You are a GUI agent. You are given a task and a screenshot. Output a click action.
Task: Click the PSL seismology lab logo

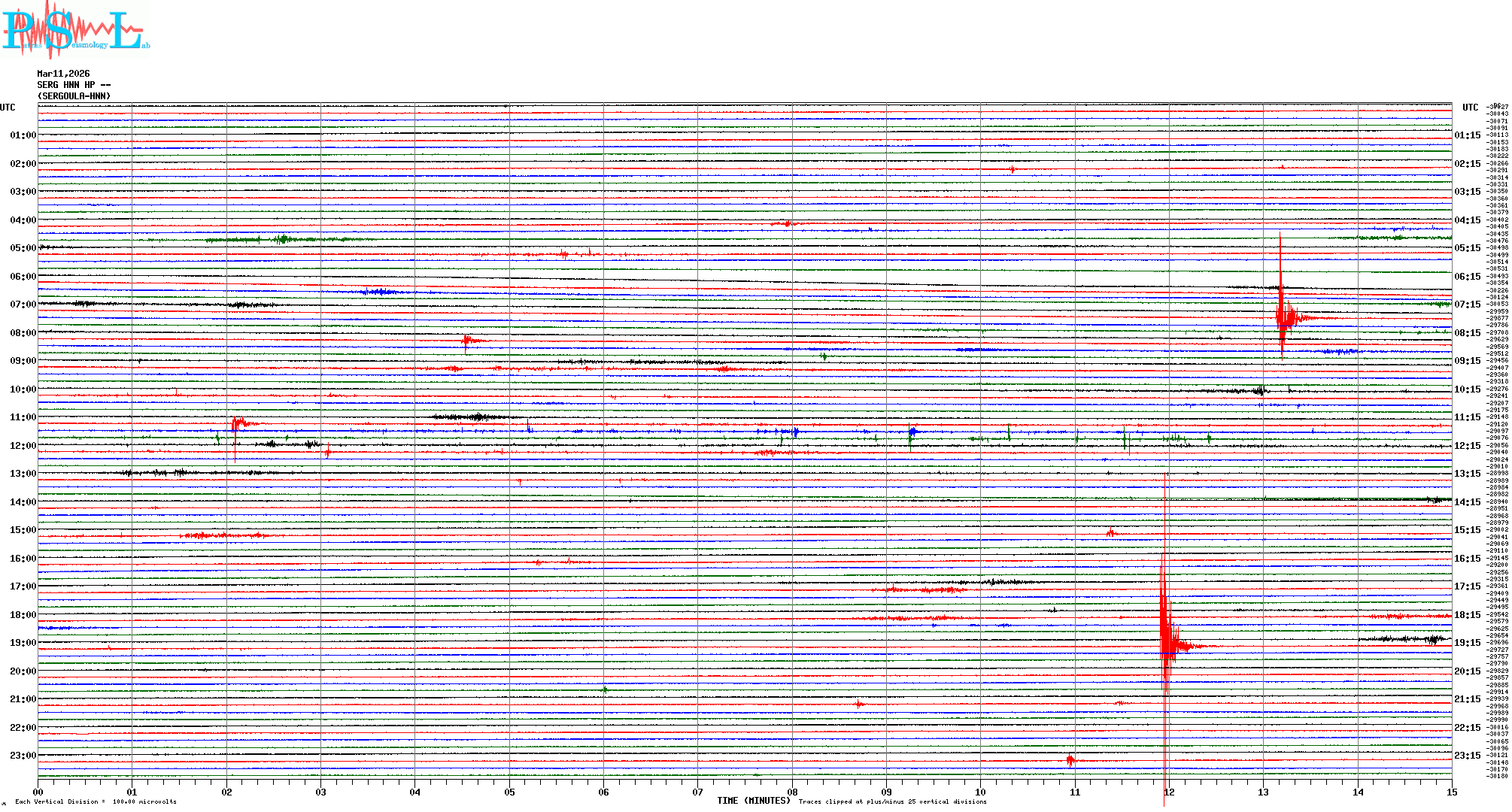(75, 30)
